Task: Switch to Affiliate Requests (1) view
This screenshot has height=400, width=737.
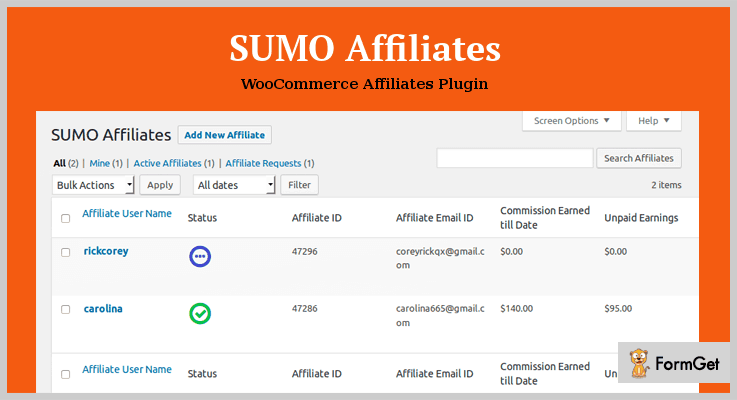Action: [270, 164]
